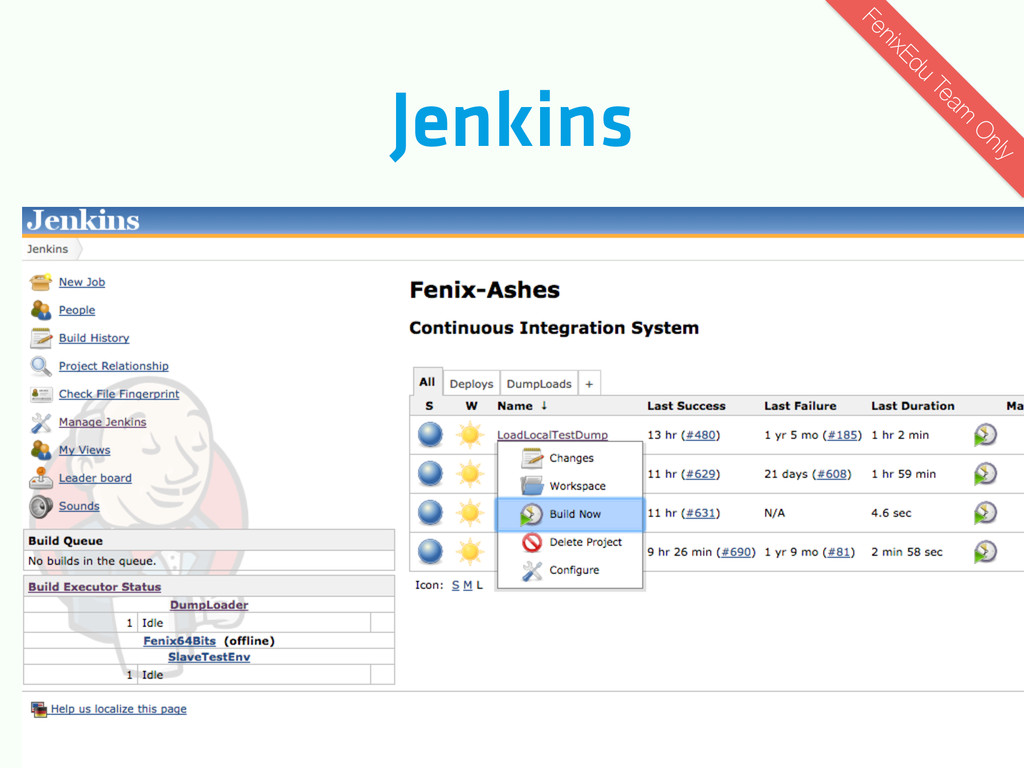Image resolution: width=1024 pixels, height=768 pixels.
Task: Open Check File Fingerprint link
Action: [x=119, y=394]
